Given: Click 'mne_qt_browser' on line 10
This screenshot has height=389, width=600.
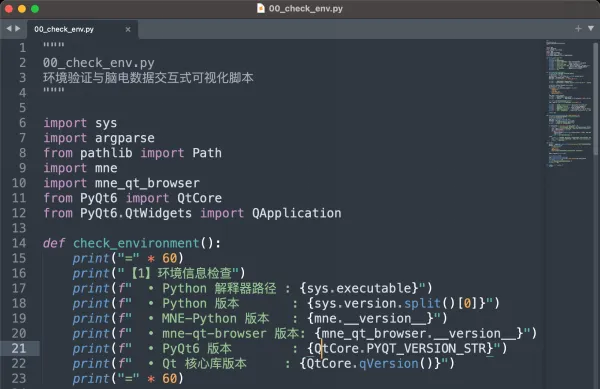Looking at the screenshot, I should point(147,183).
